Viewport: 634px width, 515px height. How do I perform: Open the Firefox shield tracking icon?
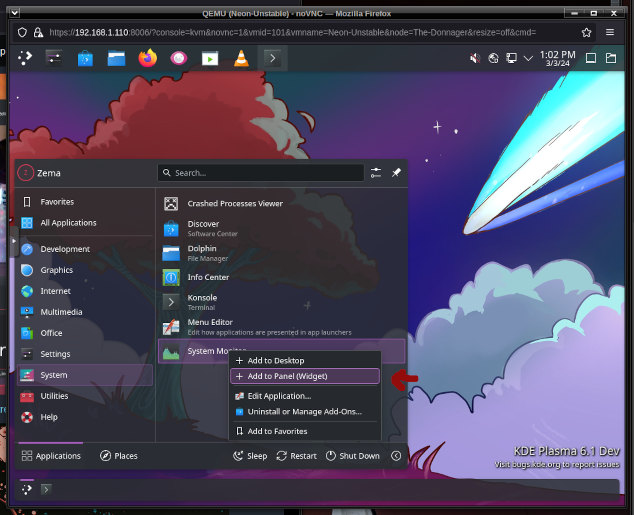click(22, 33)
